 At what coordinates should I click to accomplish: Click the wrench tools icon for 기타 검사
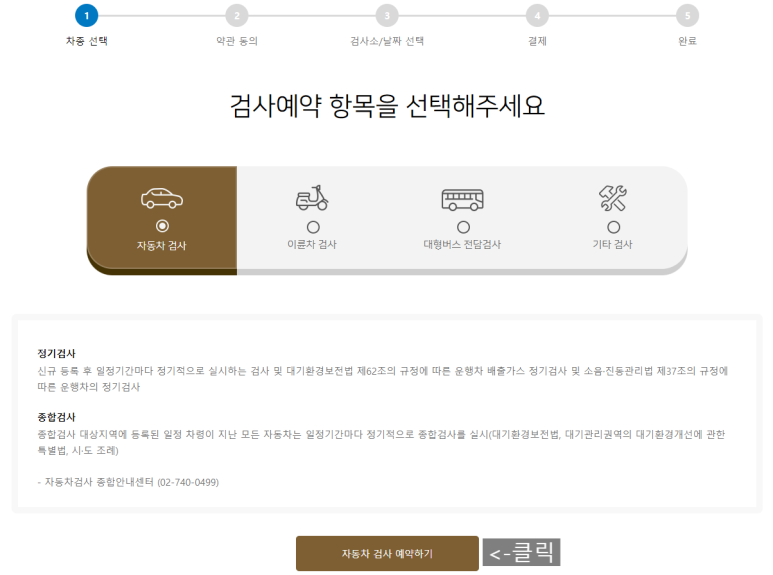tap(613, 198)
